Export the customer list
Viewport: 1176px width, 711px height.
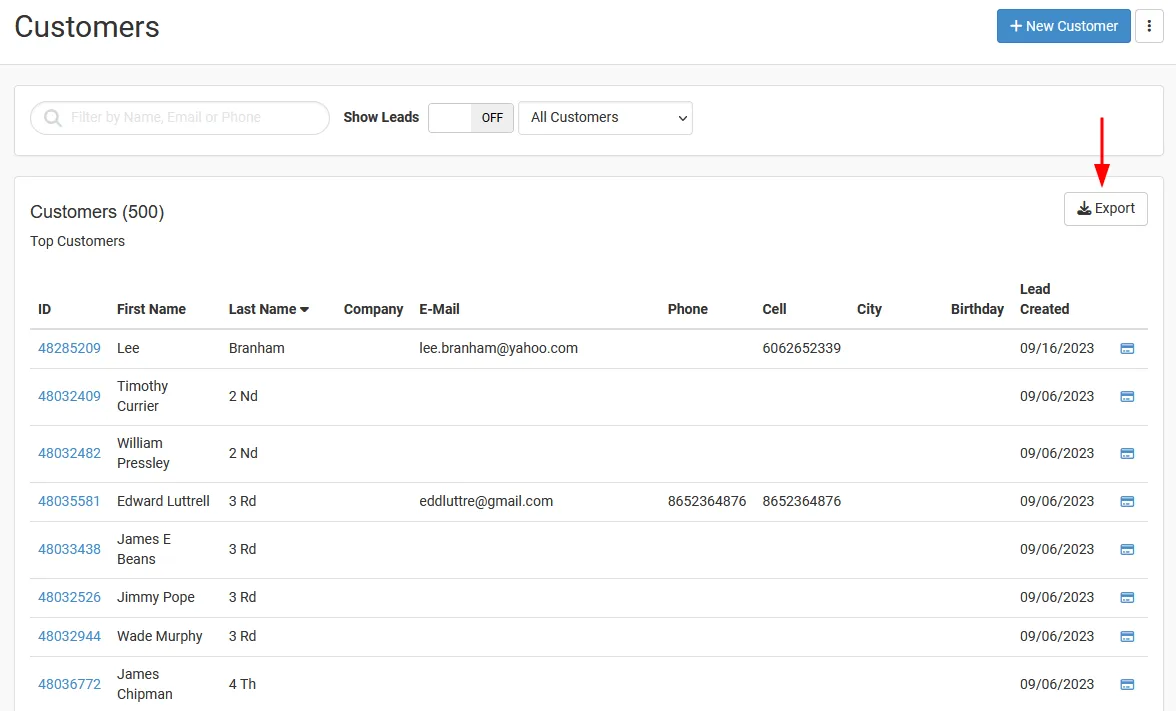(1106, 208)
